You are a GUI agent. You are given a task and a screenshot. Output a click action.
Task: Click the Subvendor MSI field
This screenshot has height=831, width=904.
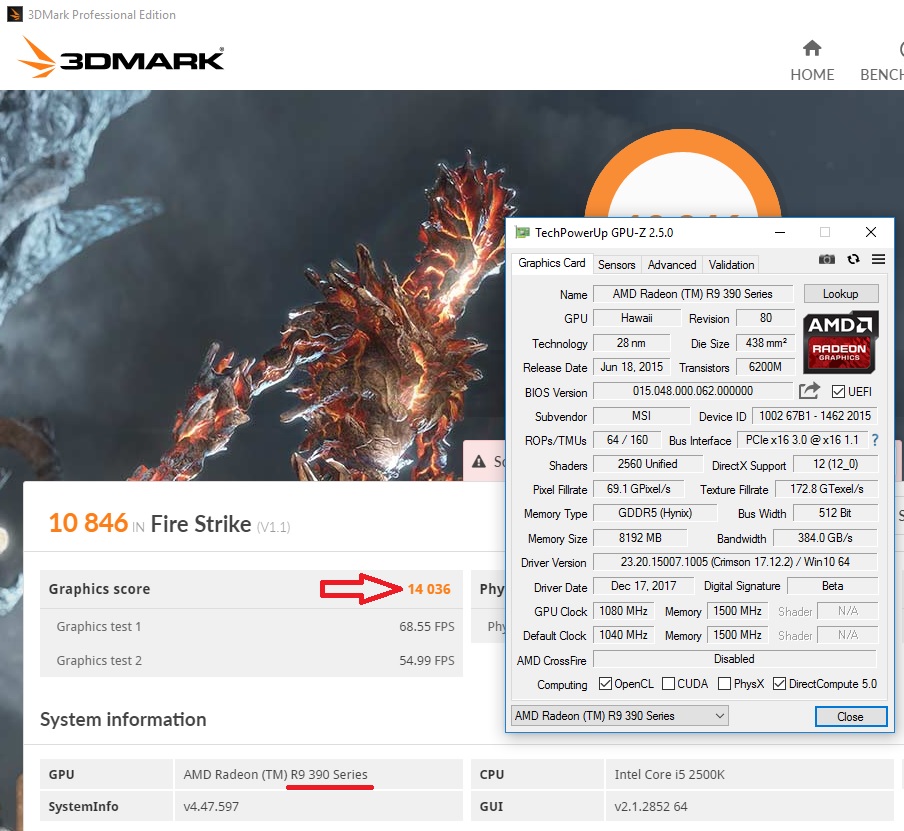click(641, 416)
